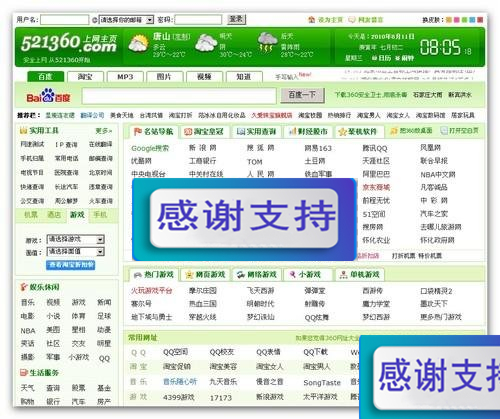
Task: Open the 面值 value dropdown
Action: pyautogui.click(x=76, y=251)
